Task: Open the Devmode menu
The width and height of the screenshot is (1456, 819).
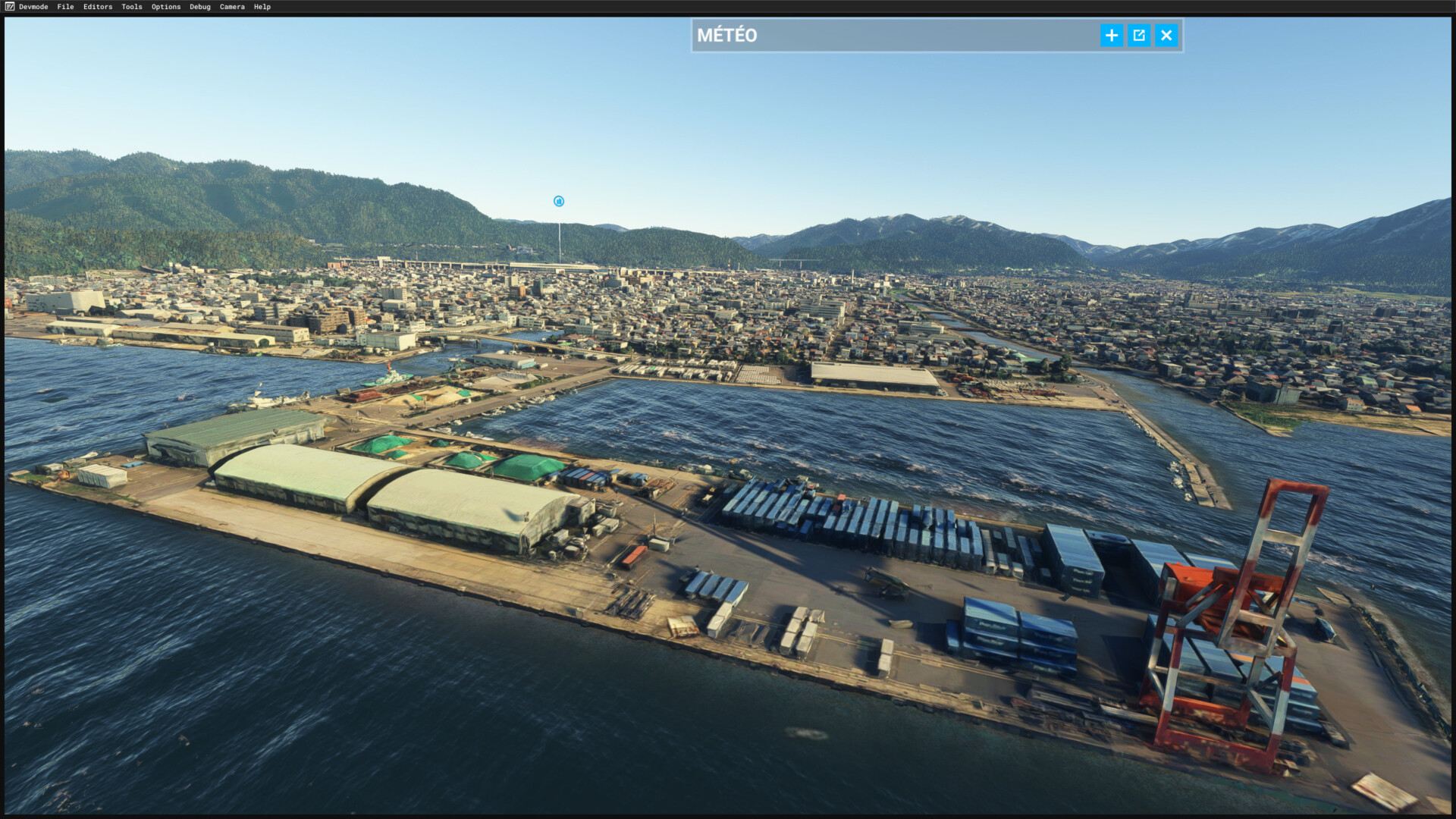Action: [x=33, y=7]
